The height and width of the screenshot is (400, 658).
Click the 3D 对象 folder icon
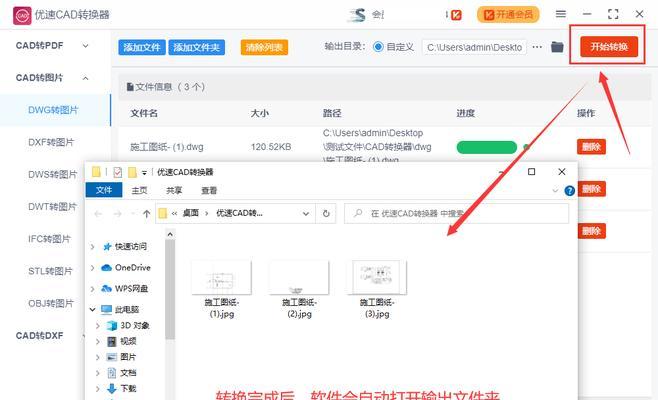point(112,326)
